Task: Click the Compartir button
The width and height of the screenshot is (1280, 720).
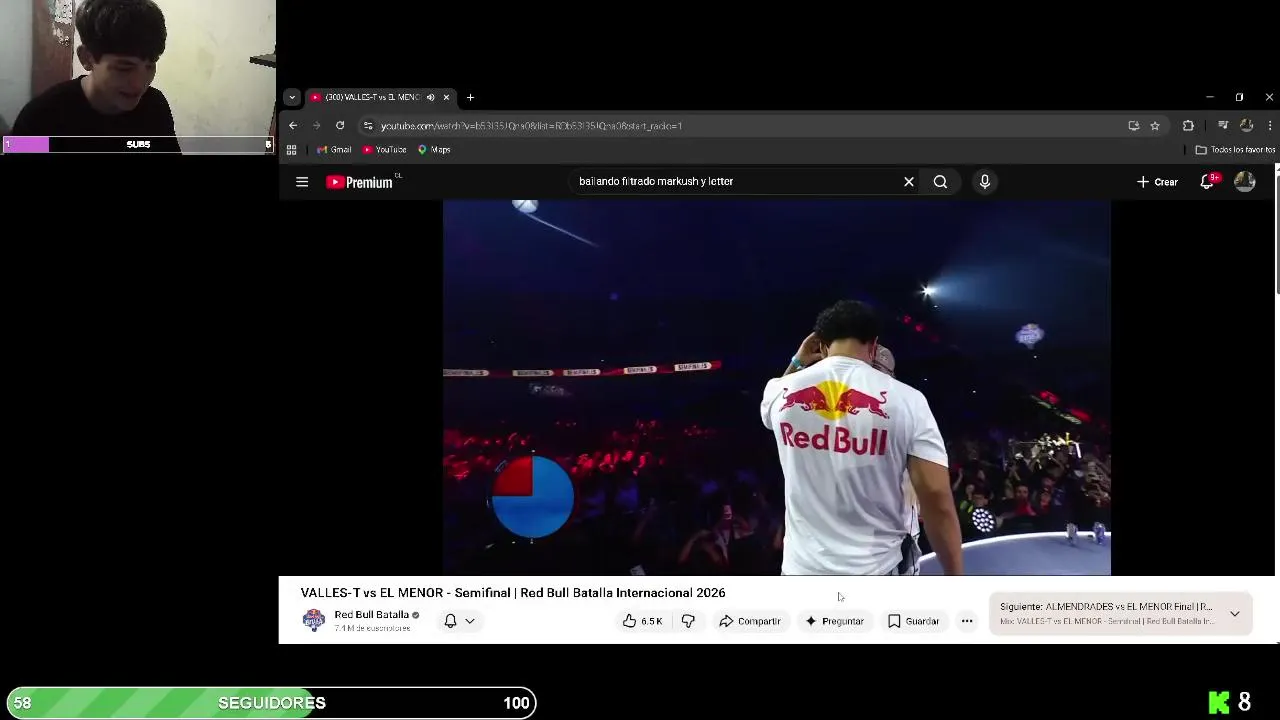Action: point(749,621)
